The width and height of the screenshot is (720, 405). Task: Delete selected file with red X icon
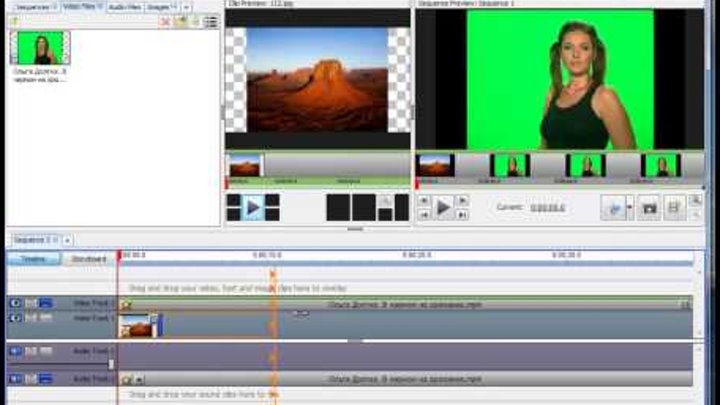pos(165,22)
